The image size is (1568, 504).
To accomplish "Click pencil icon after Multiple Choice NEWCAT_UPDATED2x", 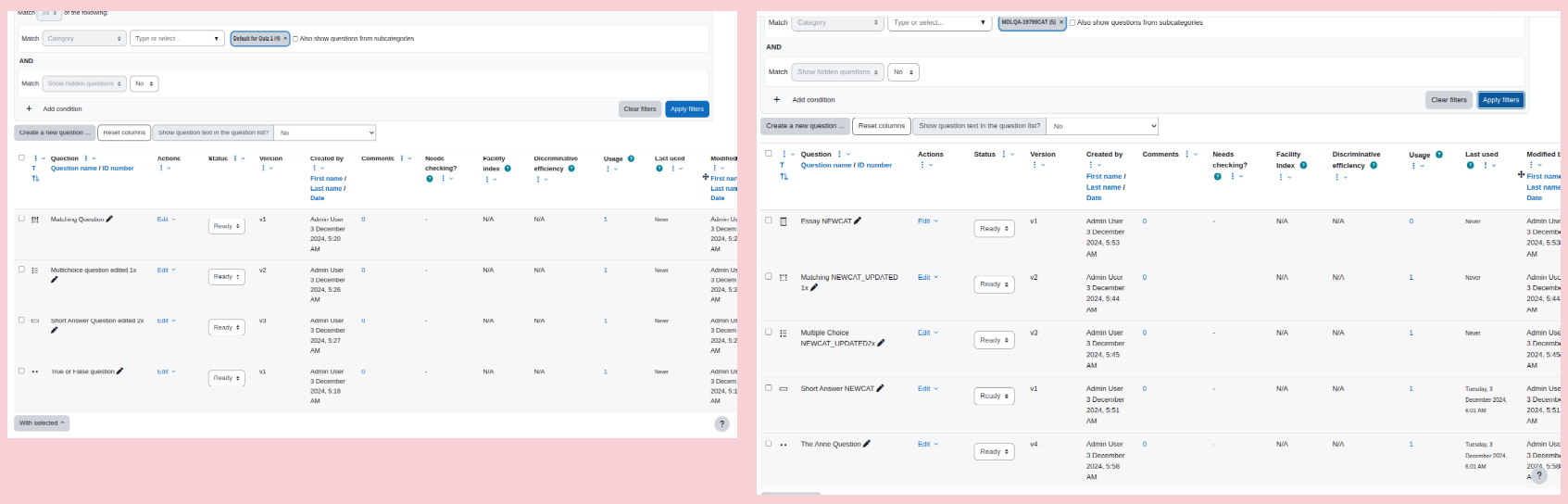I will click(x=881, y=343).
